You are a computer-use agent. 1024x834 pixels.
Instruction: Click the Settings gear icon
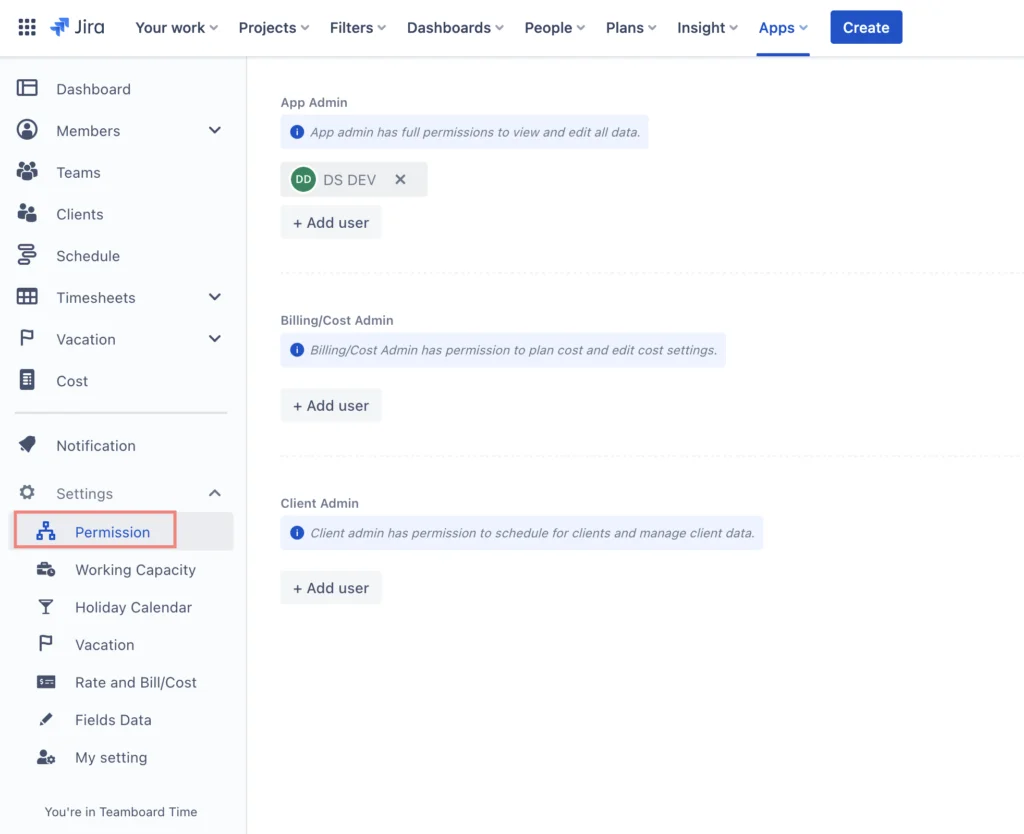27,492
